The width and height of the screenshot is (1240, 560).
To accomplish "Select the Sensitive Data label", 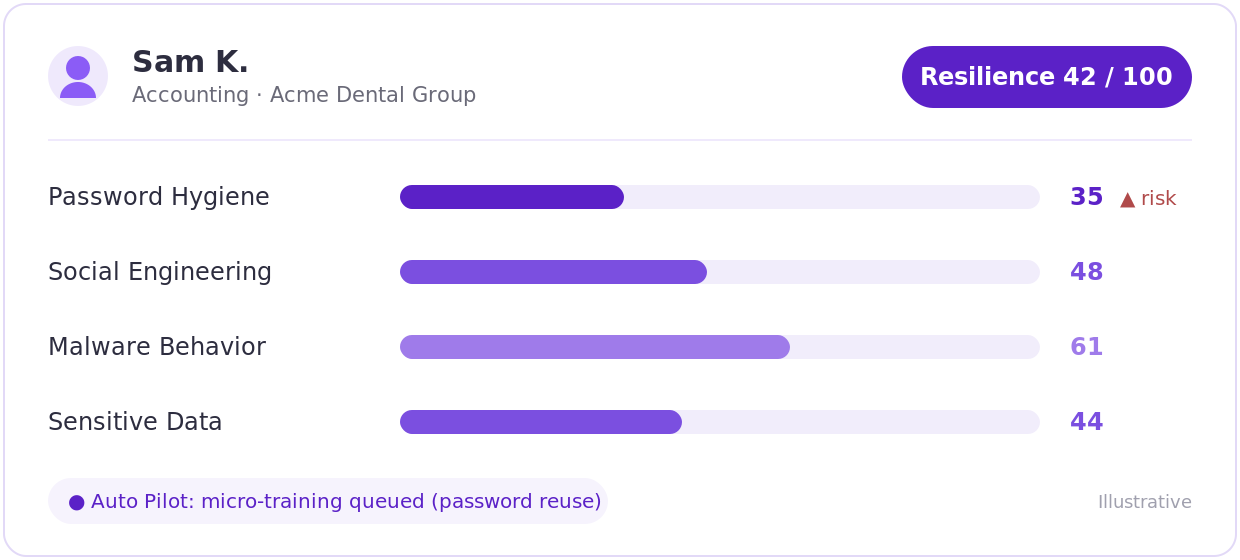I will [x=135, y=422].
